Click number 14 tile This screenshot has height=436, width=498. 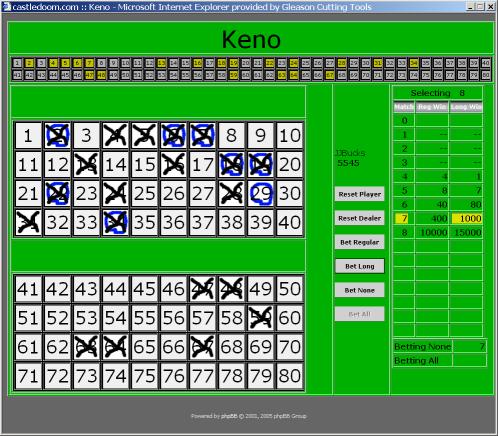(x=115, y=165)
